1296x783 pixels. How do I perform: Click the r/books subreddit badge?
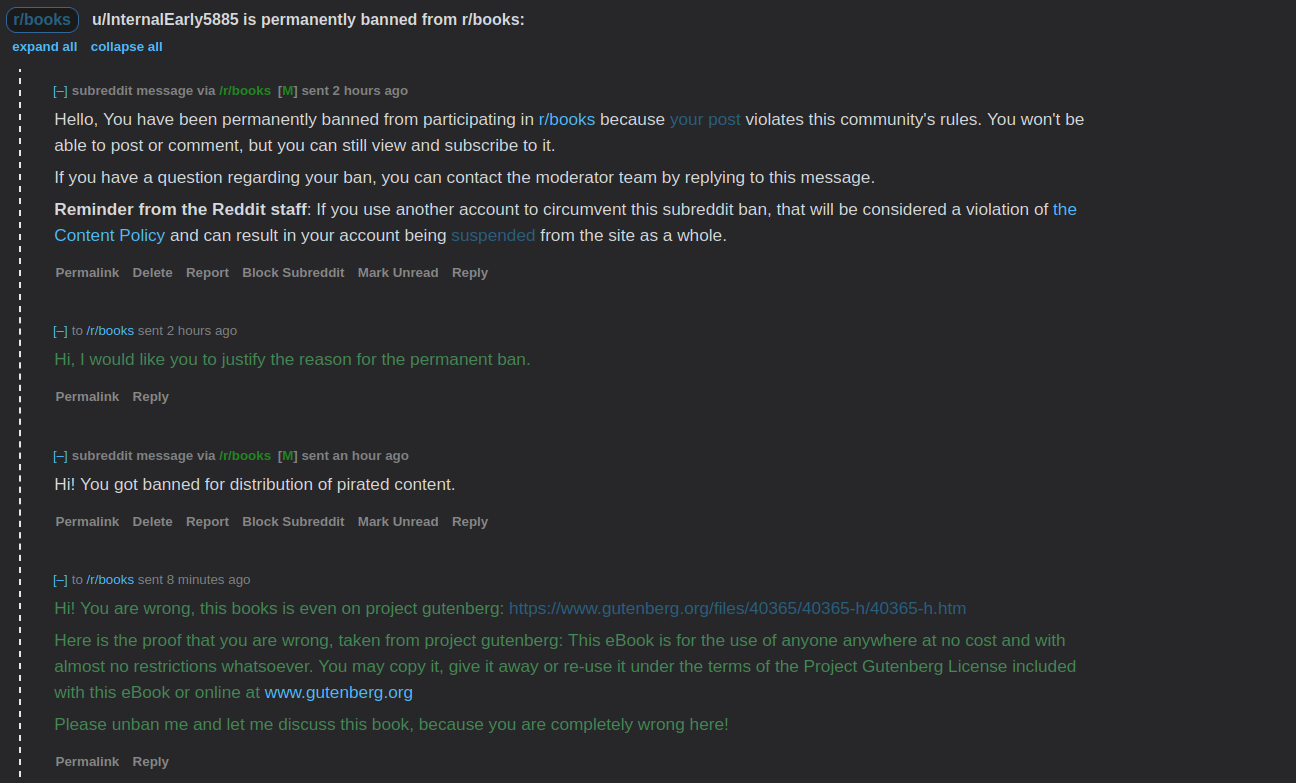click(x=42, y=20)
